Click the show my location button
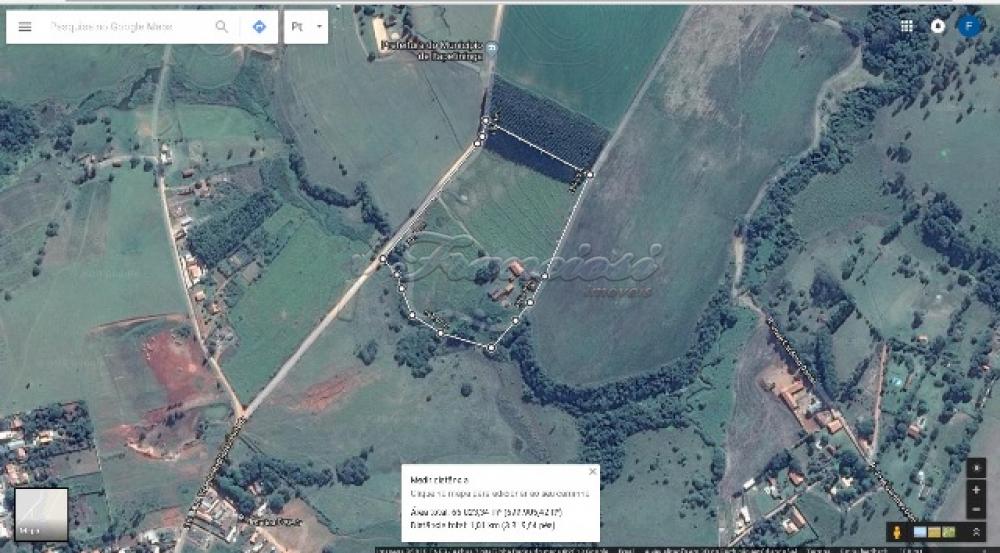The image size is (1000, 553). coord(976,467)
